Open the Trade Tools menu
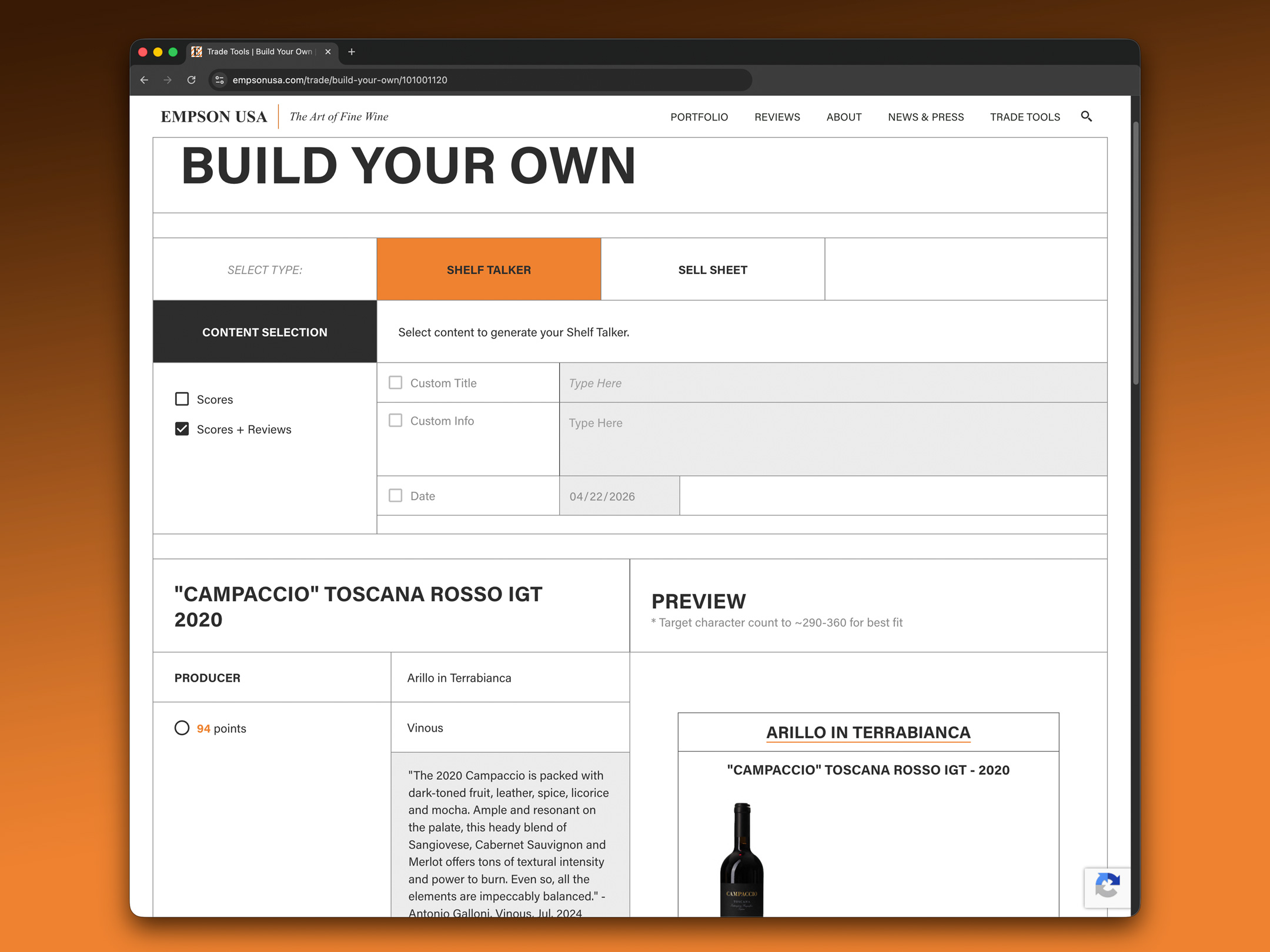 [x=1025, y=117]
